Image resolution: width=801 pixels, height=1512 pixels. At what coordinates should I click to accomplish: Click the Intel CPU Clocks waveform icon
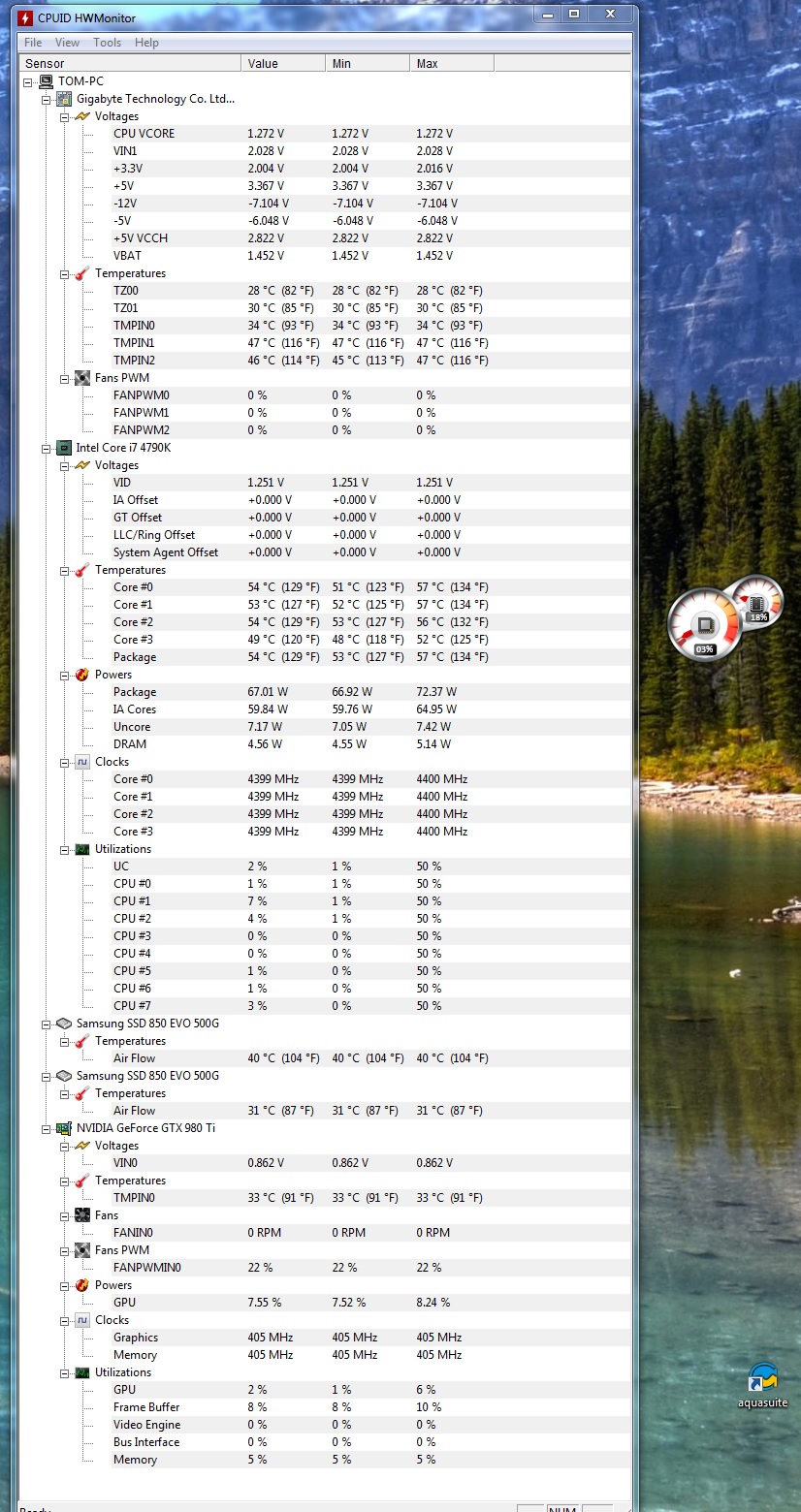(82, 762)
